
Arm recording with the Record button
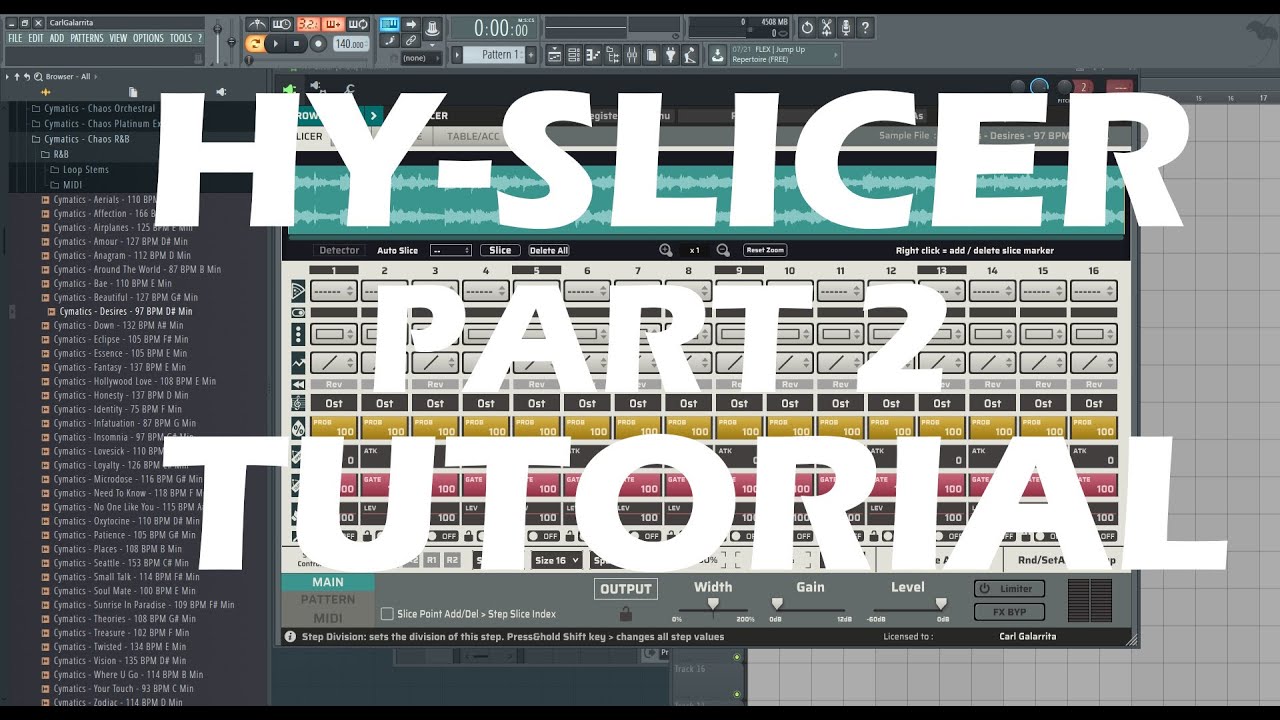coord(318,43)
